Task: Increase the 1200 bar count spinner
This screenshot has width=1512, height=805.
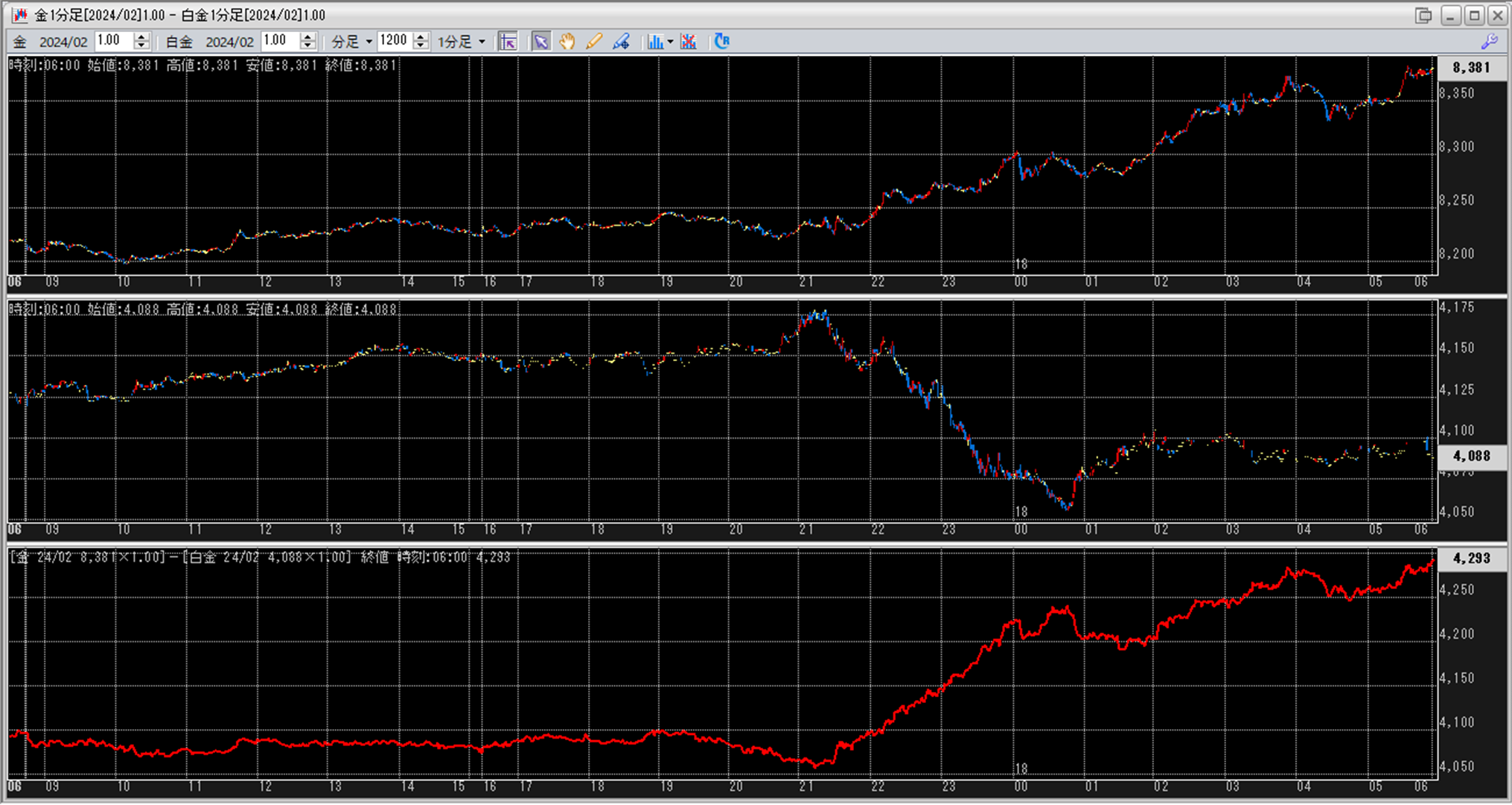Action: coord(421,37)
